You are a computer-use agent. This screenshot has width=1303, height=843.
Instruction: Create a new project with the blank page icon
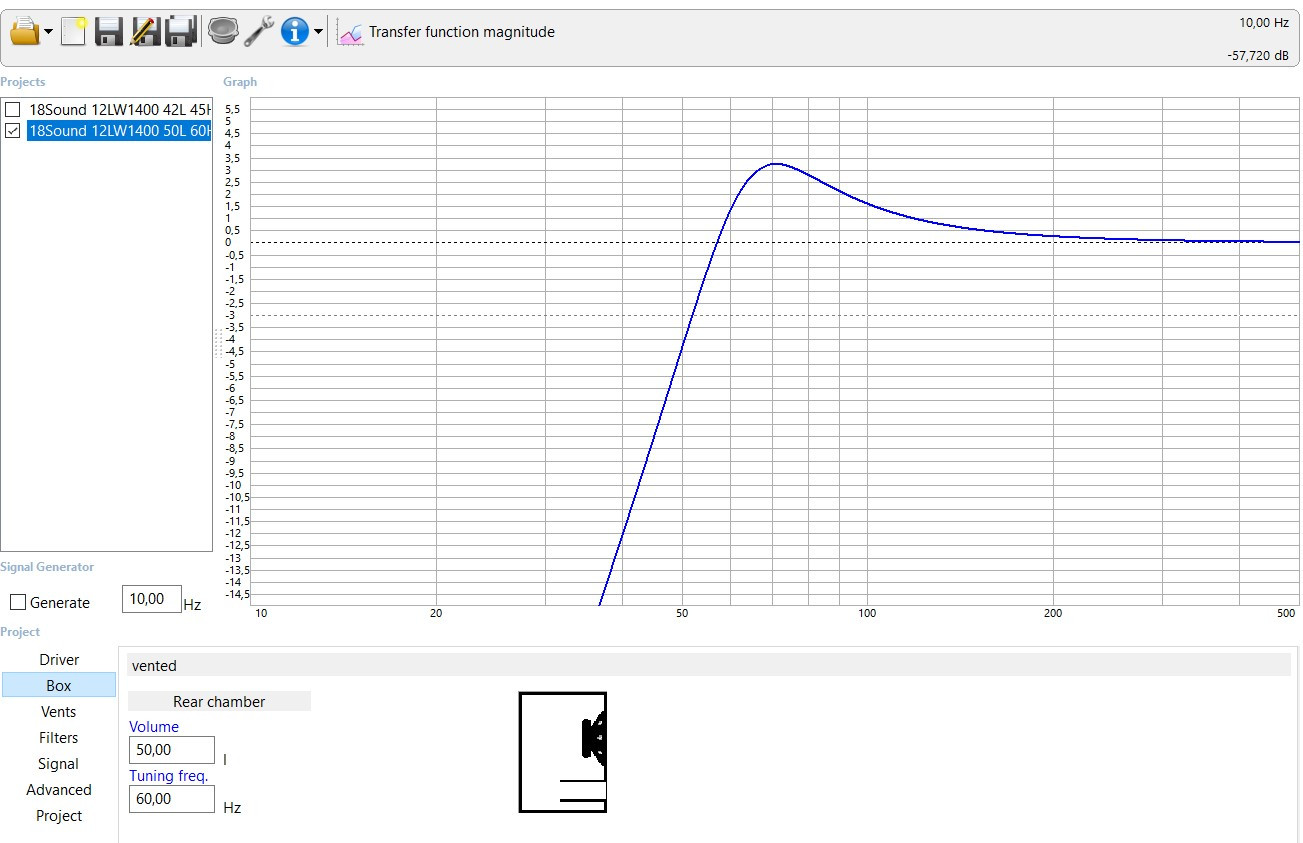pos(73,32)
